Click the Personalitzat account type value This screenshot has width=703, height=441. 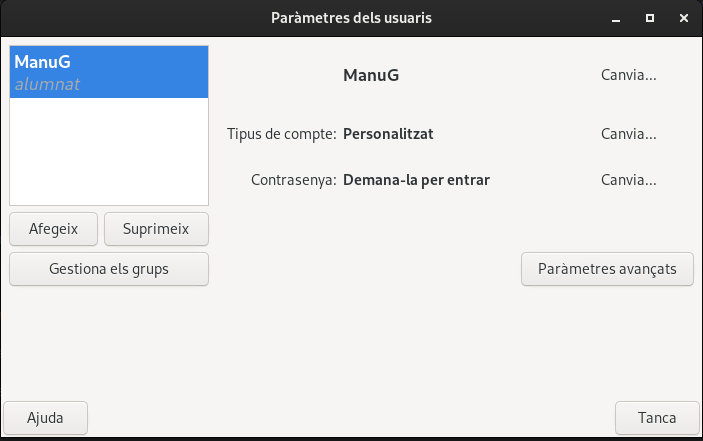point(388,133)
